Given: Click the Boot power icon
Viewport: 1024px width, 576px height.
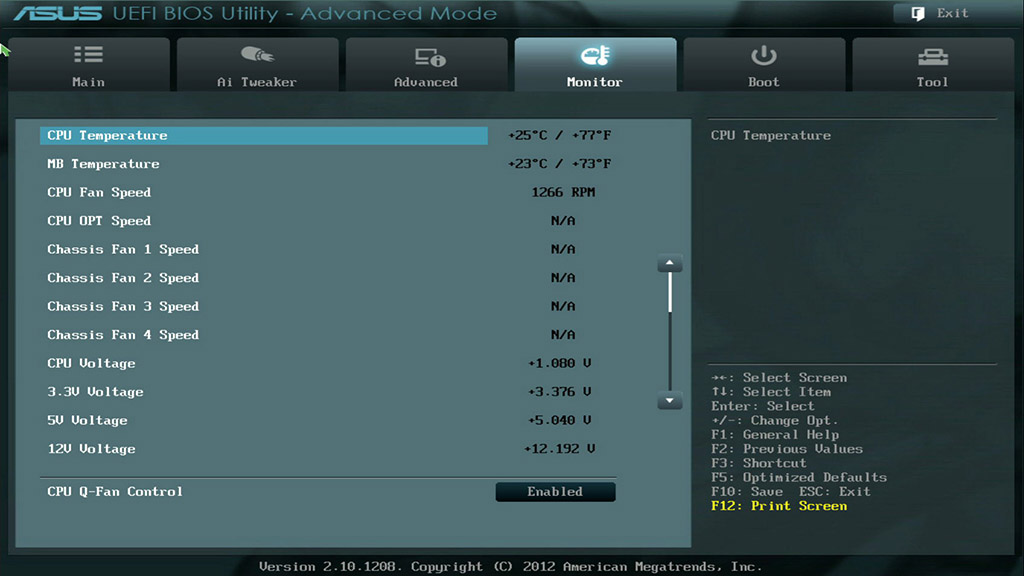Looking at the screenshot, I should [763, 56].
